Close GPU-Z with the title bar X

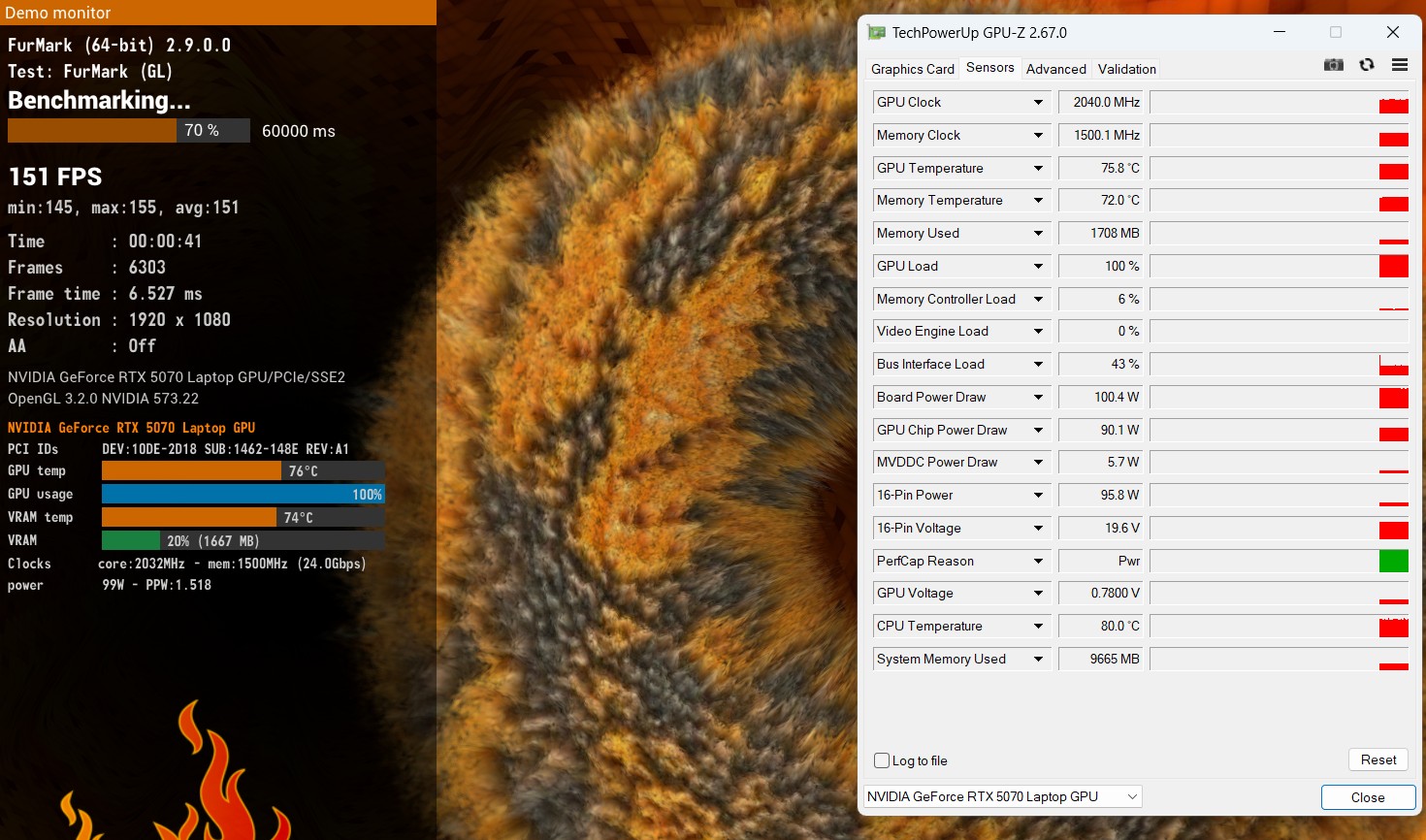(1392, 32)
